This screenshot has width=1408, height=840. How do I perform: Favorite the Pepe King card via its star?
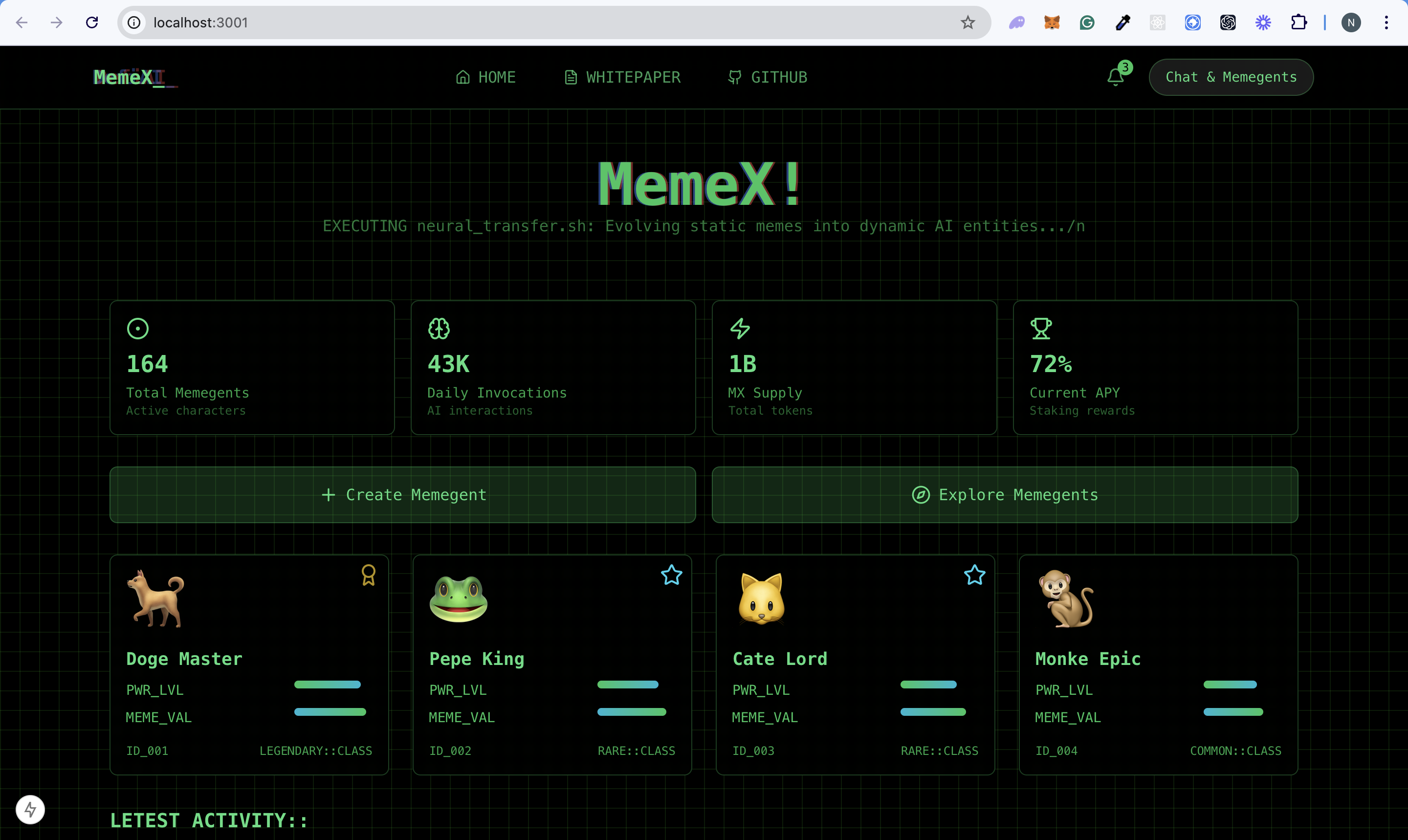pyautogui.click(x=671, y=575)
